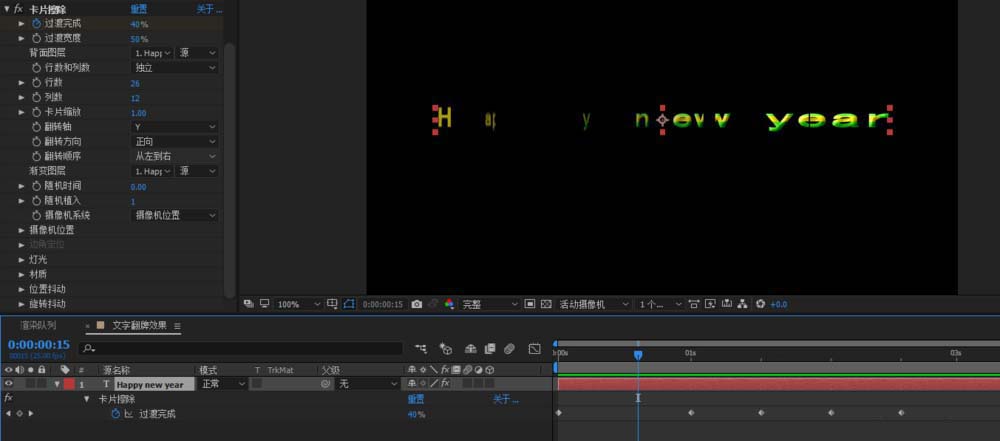Screen dimensions: 1000x441
Task: Toggle stopwatch for 过渡完成 in effect controls
Action: coord(36,24)
